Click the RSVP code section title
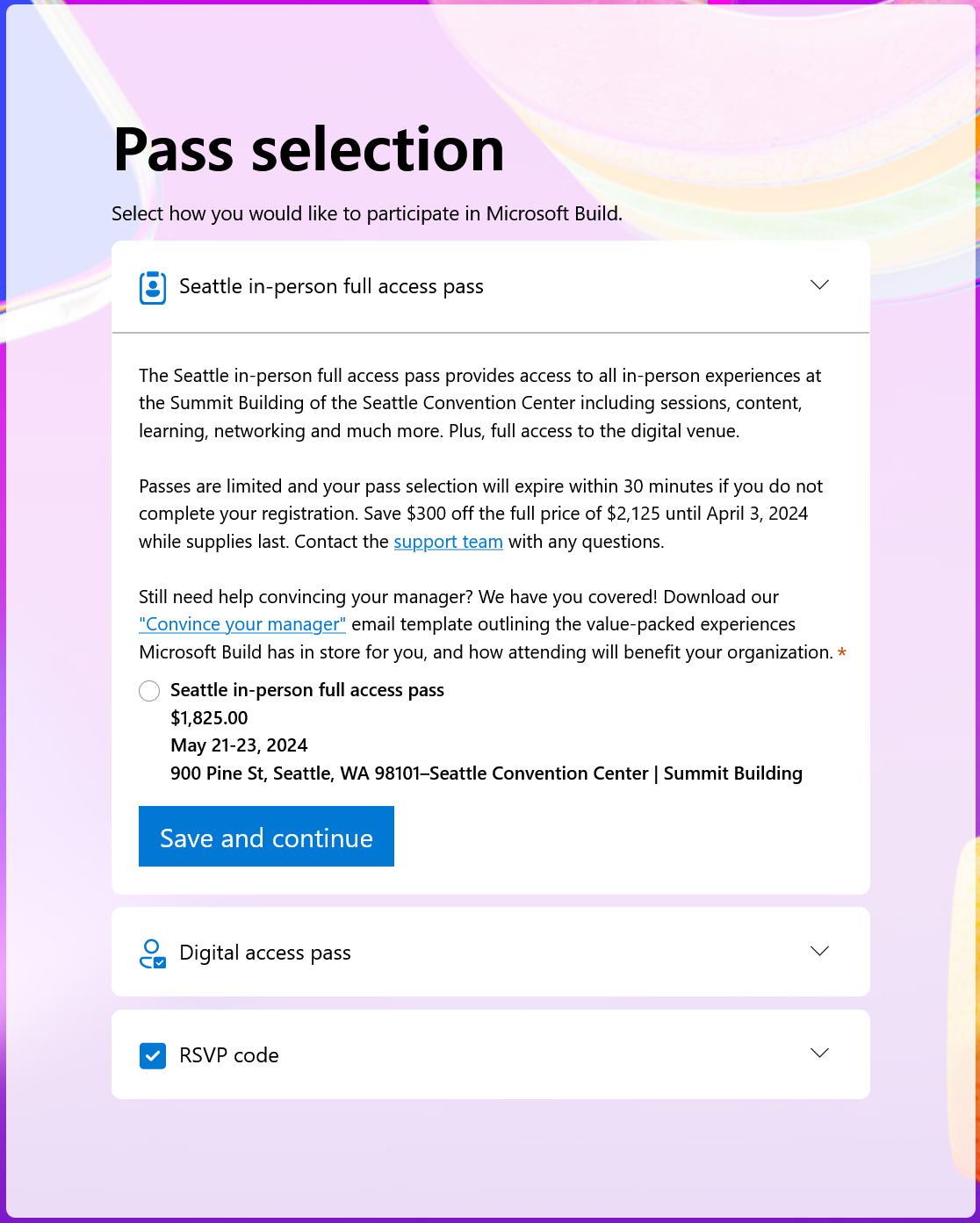The image size is (980, 1223). [229, 1055]
